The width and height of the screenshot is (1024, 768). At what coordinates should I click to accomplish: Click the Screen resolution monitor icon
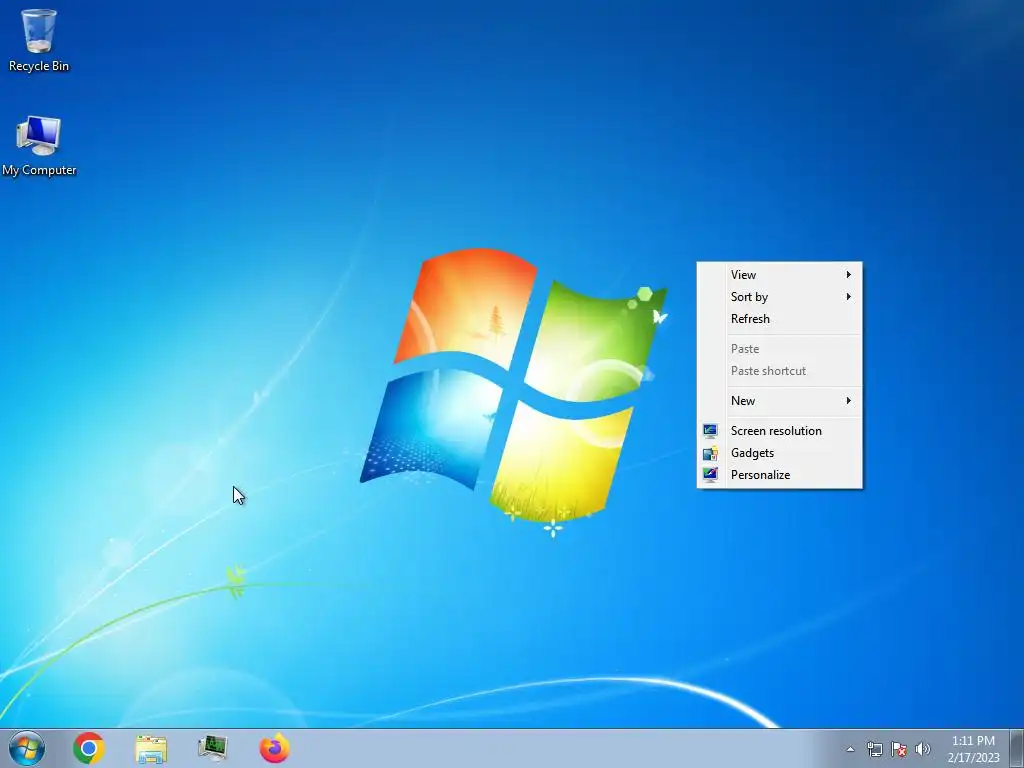coord(711,431)
